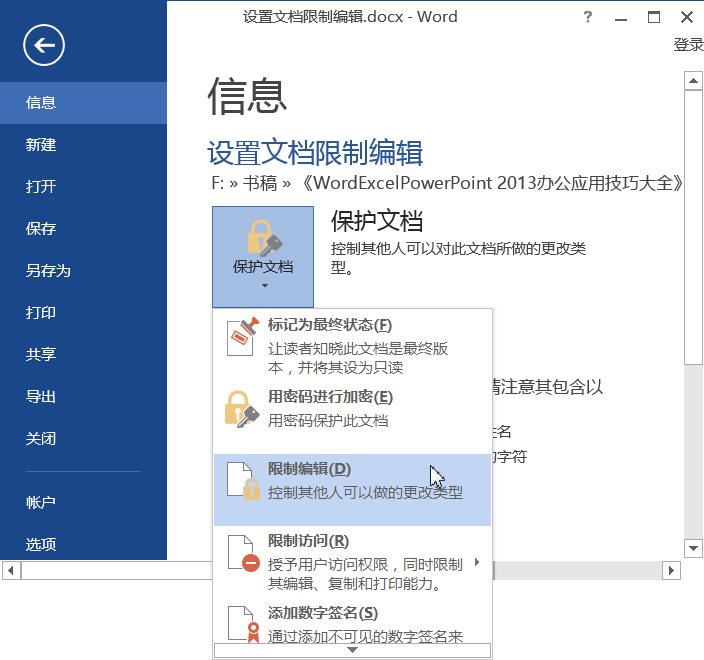Open the 共享 page

[x=84, y=354]
